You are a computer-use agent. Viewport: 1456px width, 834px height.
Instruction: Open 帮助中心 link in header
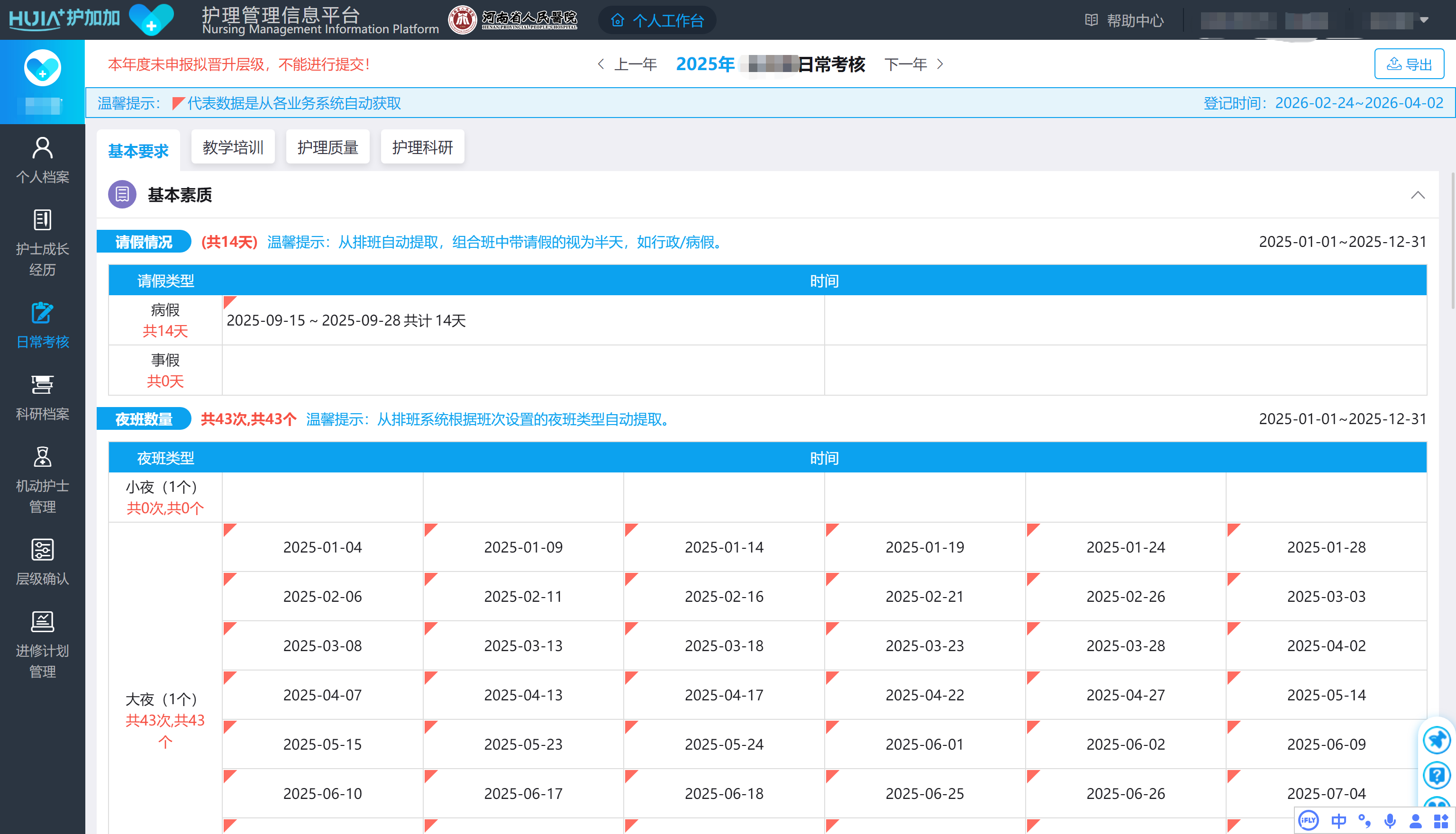1124,21
